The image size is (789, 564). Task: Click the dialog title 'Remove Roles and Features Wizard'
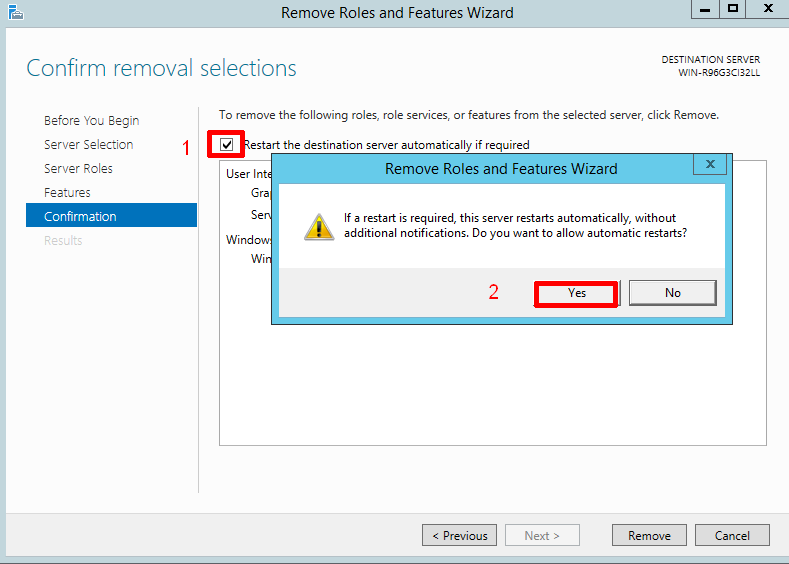pos(501,169)
